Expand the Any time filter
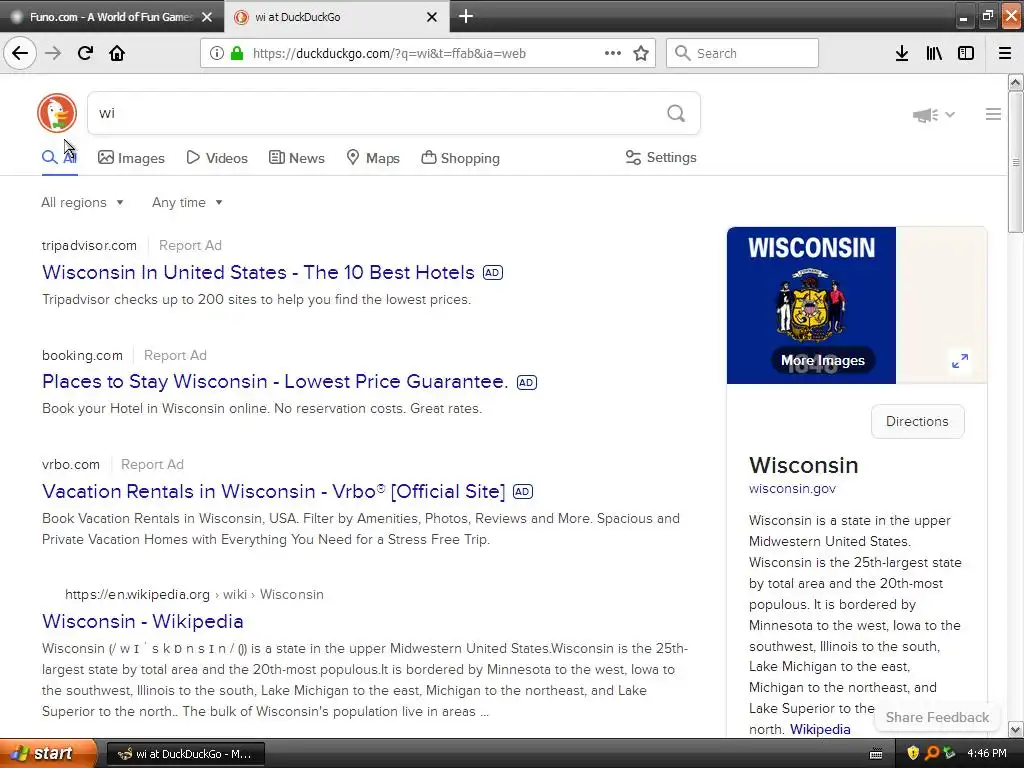The height and width of the screenshot is (768, 1024). point(187,202)
